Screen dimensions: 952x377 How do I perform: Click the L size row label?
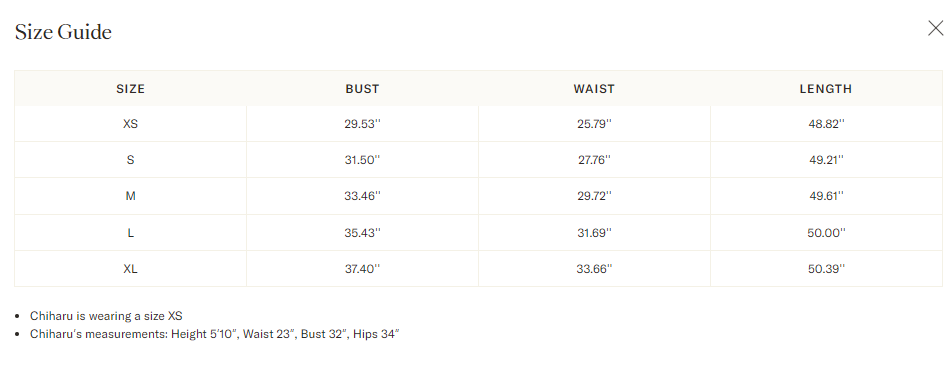(x=131, y=233)
